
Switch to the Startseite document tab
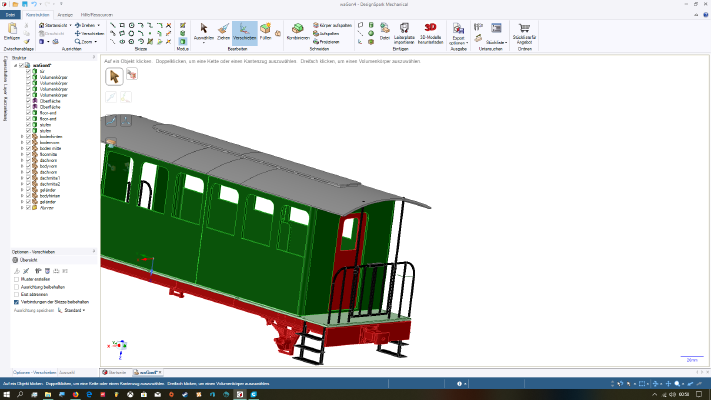coord(114,372)
